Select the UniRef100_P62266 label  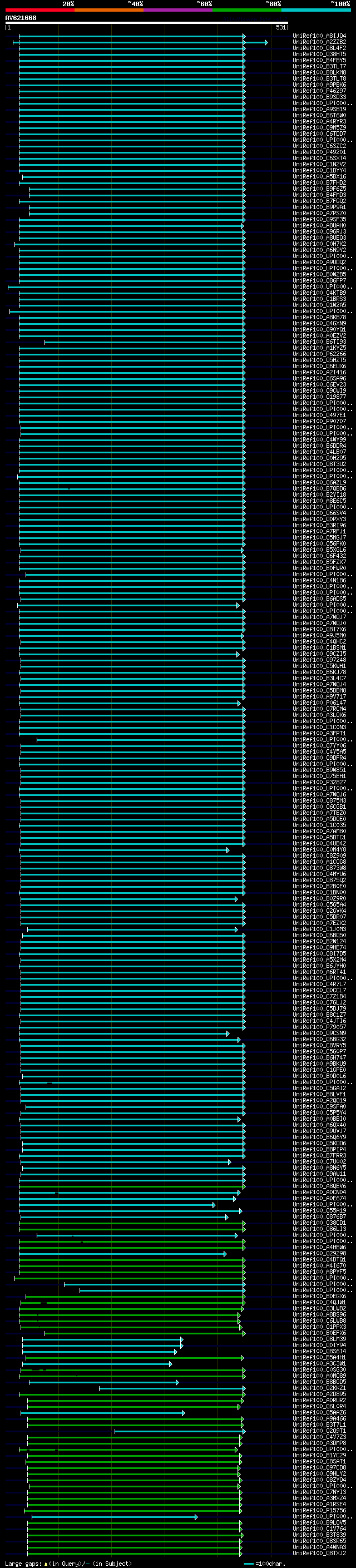point(319,354)
